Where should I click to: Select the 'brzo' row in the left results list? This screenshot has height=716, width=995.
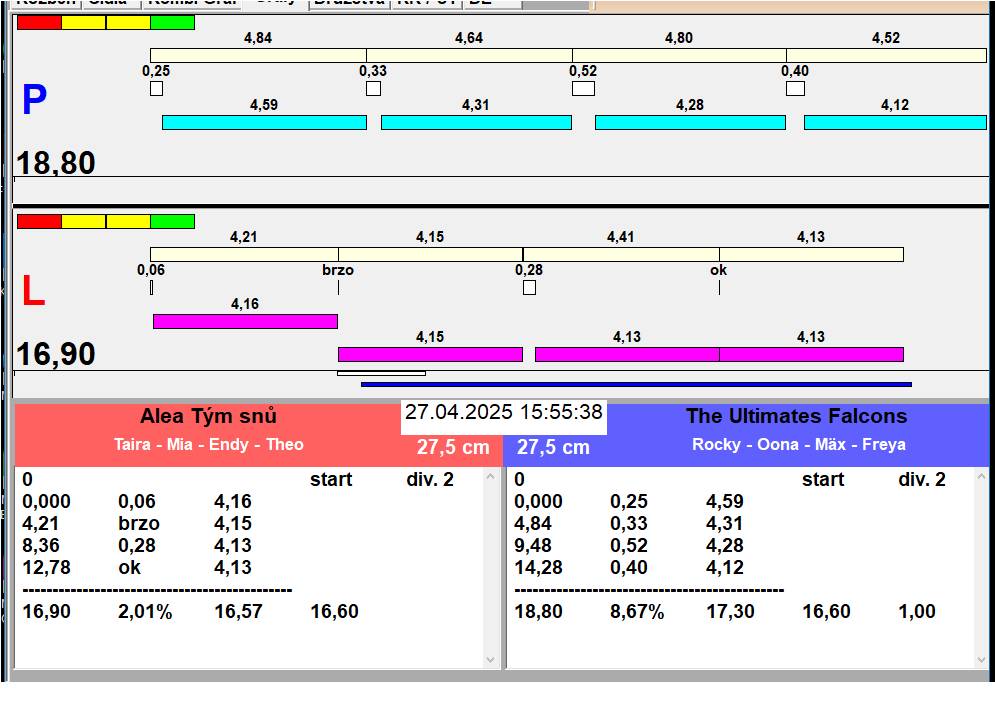tap(138, 523)
